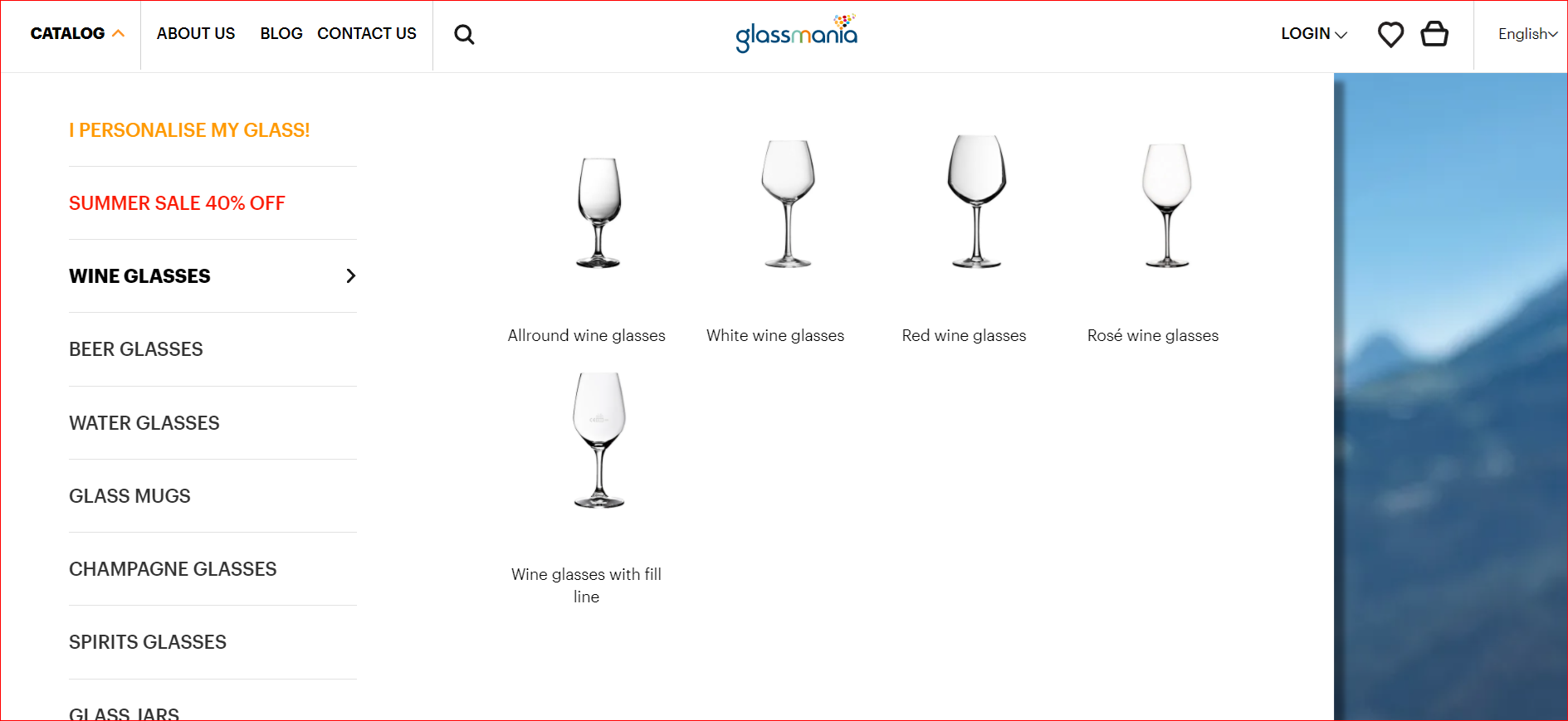Open Champagne Glasses category
Image resolution: width=1568 pixels, height=721 pixels.
point(173,569)
